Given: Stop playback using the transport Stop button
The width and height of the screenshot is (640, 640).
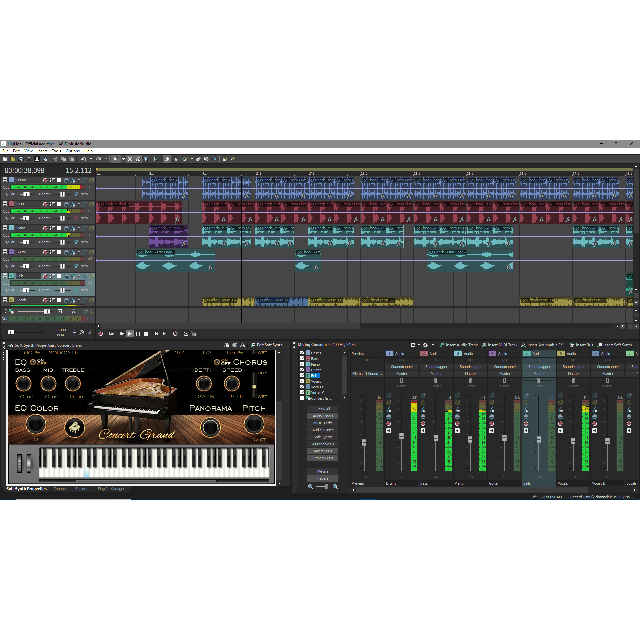Looking at the screenshot, I should click(x=146, y=334).
